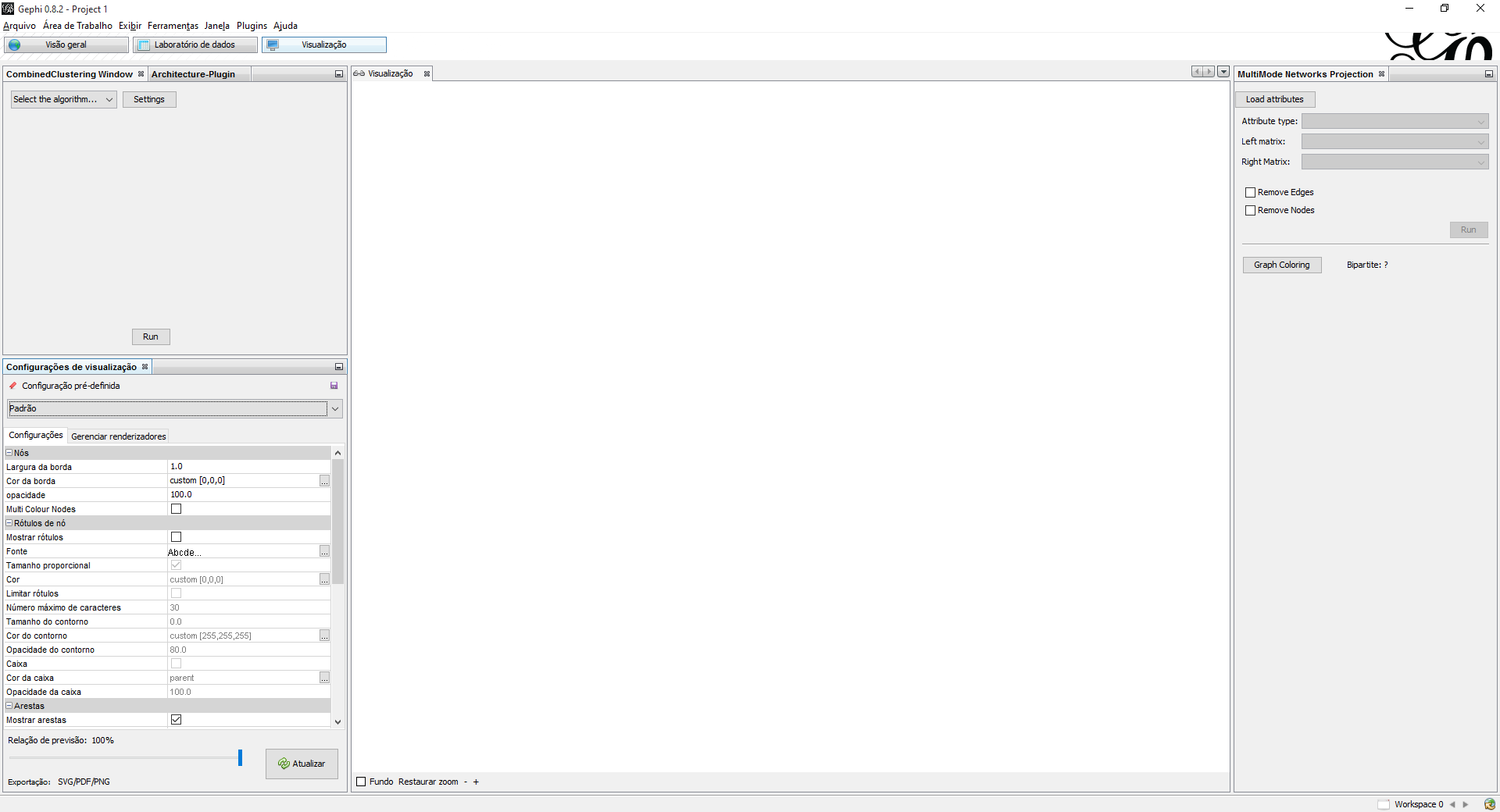Click the clustering Settings button
This screenshot has height=812, width=1500.
click(x=149, y=99)
